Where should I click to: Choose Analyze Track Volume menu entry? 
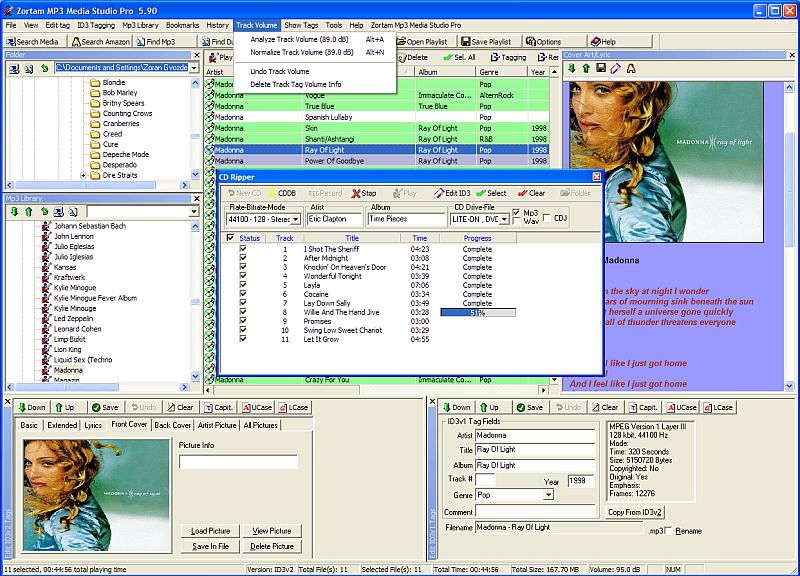click(x=317, y=39)
